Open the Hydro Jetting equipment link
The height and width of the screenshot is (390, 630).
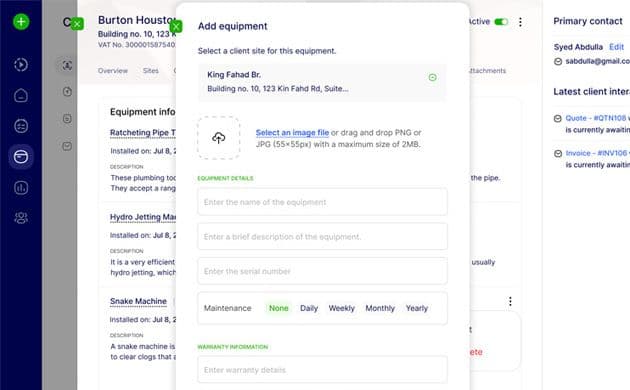[143, 217]
